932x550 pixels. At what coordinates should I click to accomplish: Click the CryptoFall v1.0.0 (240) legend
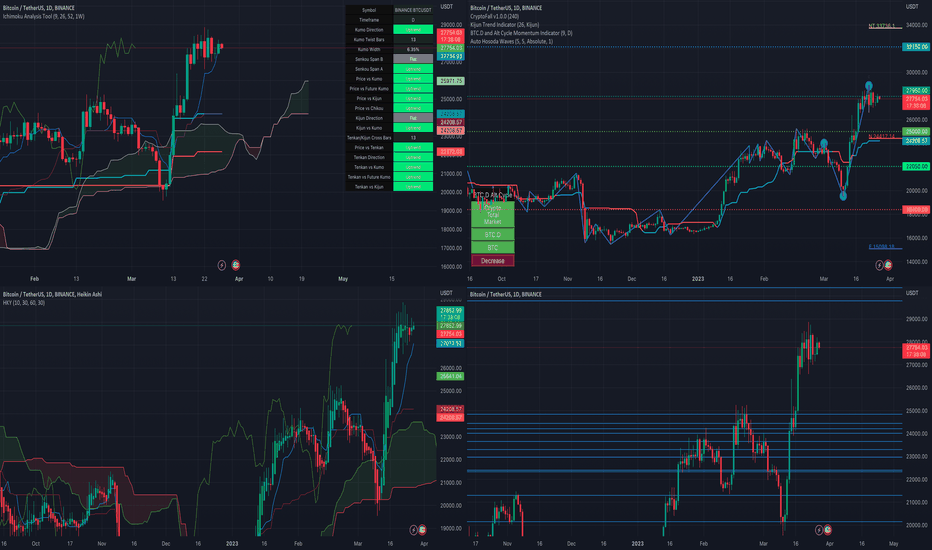(x=495, y=17)
